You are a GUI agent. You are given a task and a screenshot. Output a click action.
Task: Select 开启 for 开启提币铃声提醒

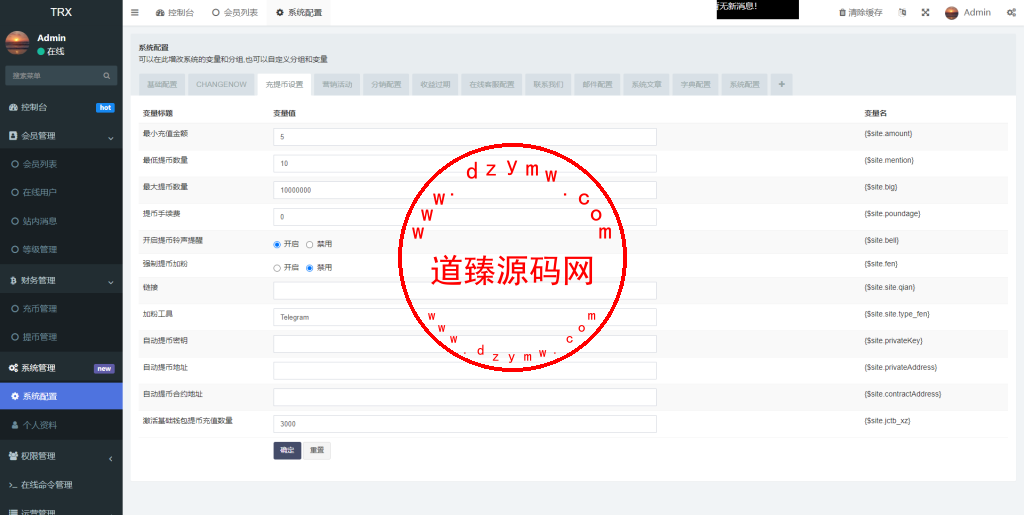click(277, 244)
